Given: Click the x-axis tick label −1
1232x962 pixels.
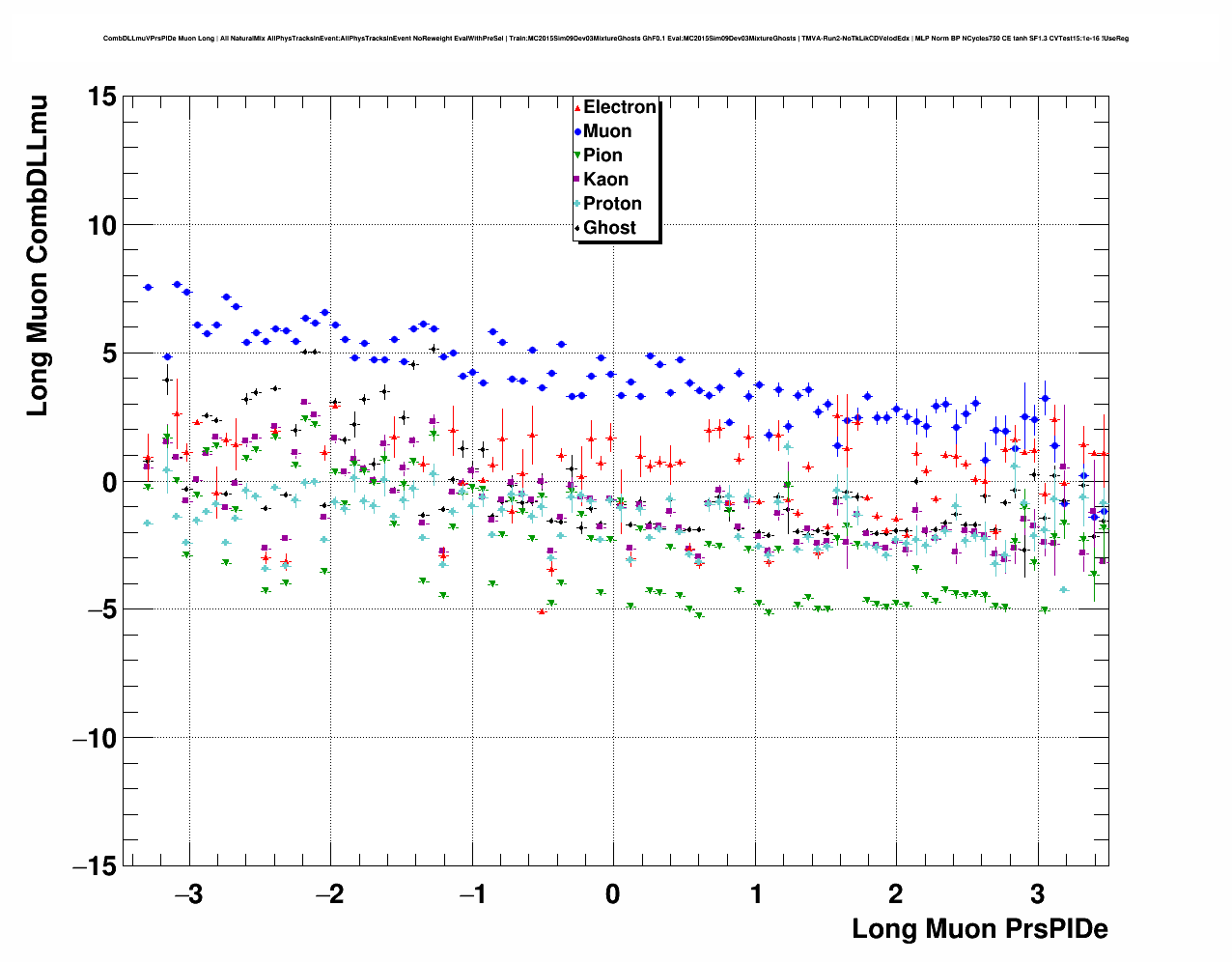Looking at the screenshot, I should [x=472, y=894].
